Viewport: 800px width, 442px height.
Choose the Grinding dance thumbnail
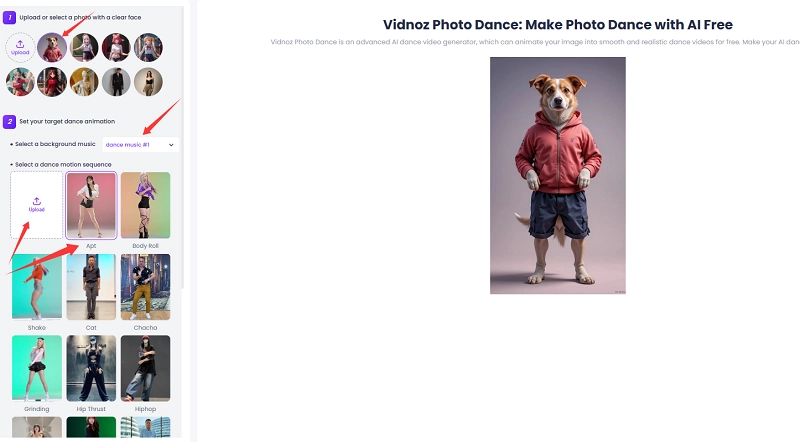click(37, 368)
